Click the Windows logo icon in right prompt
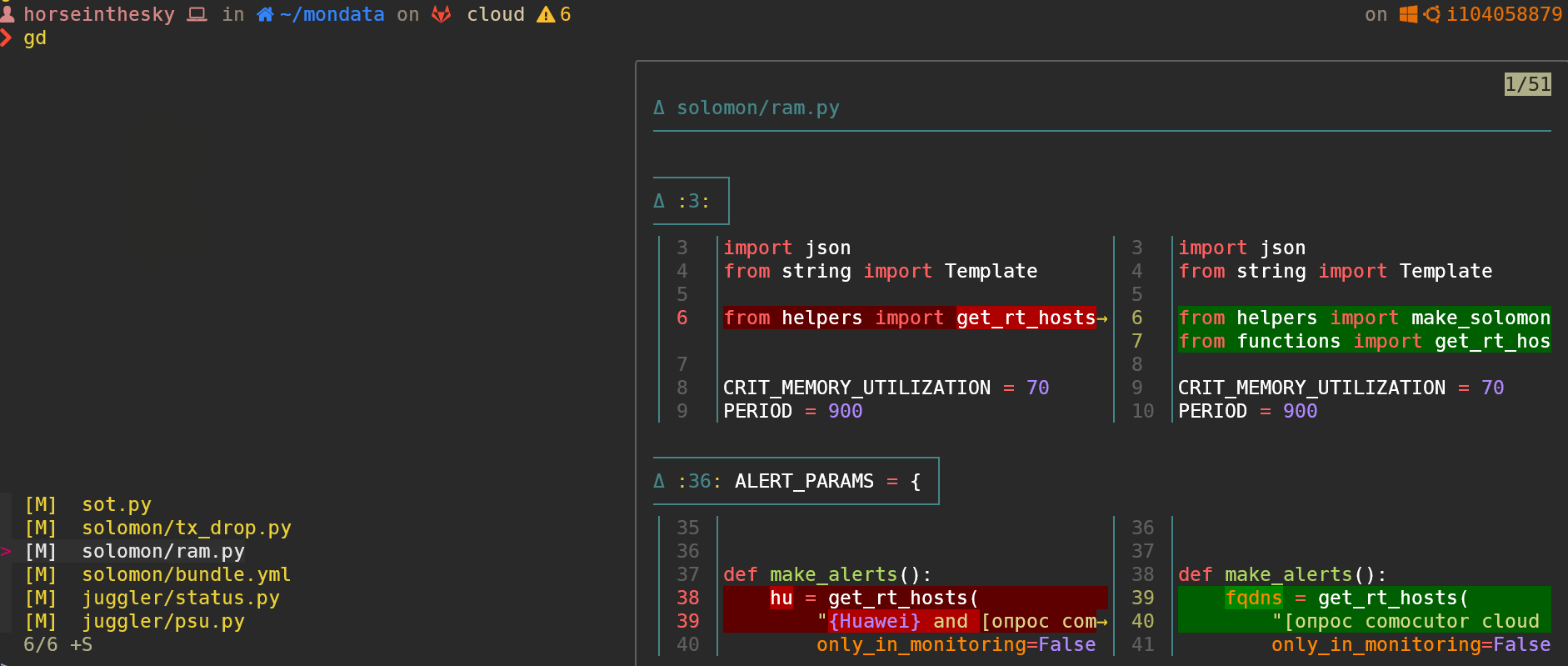1568x666 pixels. point(1408,14)
